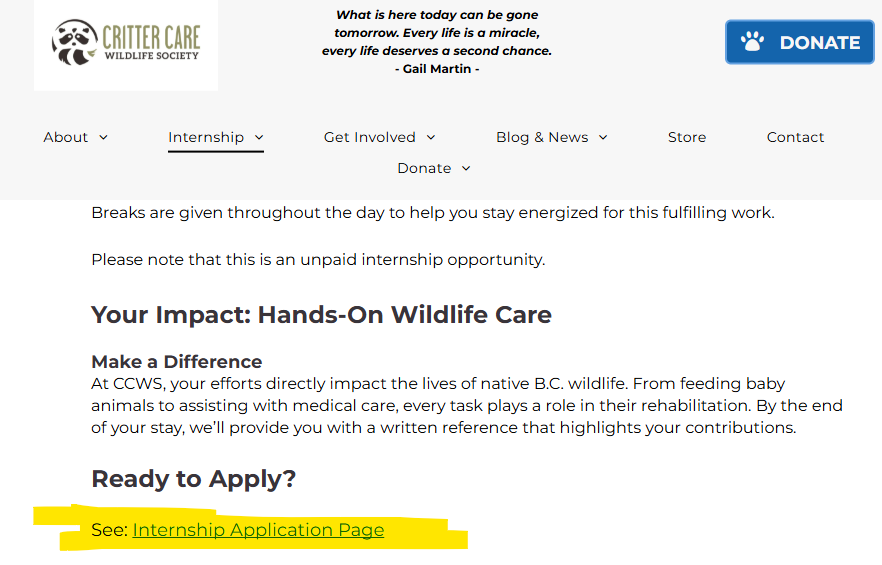Viewport: 882px width, 565px height.
Task: Click the raccoon logo icon
Action: point(74,41)
